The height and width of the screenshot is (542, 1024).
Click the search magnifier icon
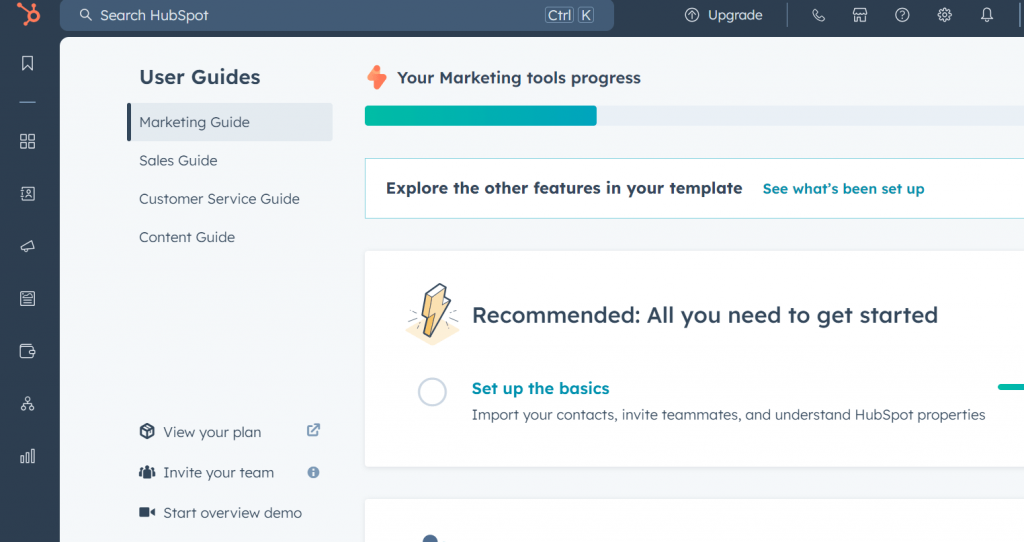point(86,14)
